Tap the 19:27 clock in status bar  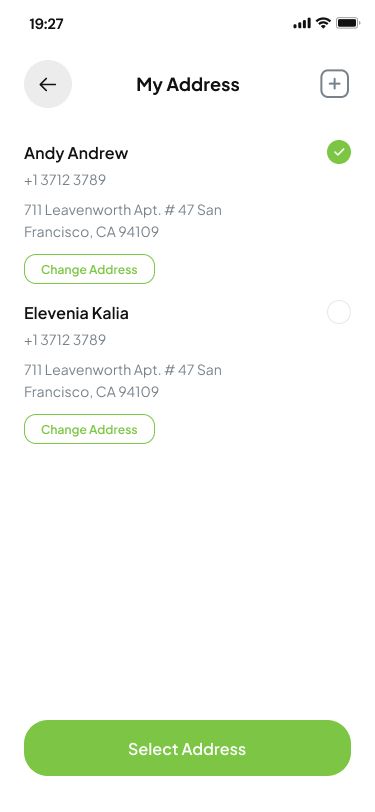click(46, 24)
